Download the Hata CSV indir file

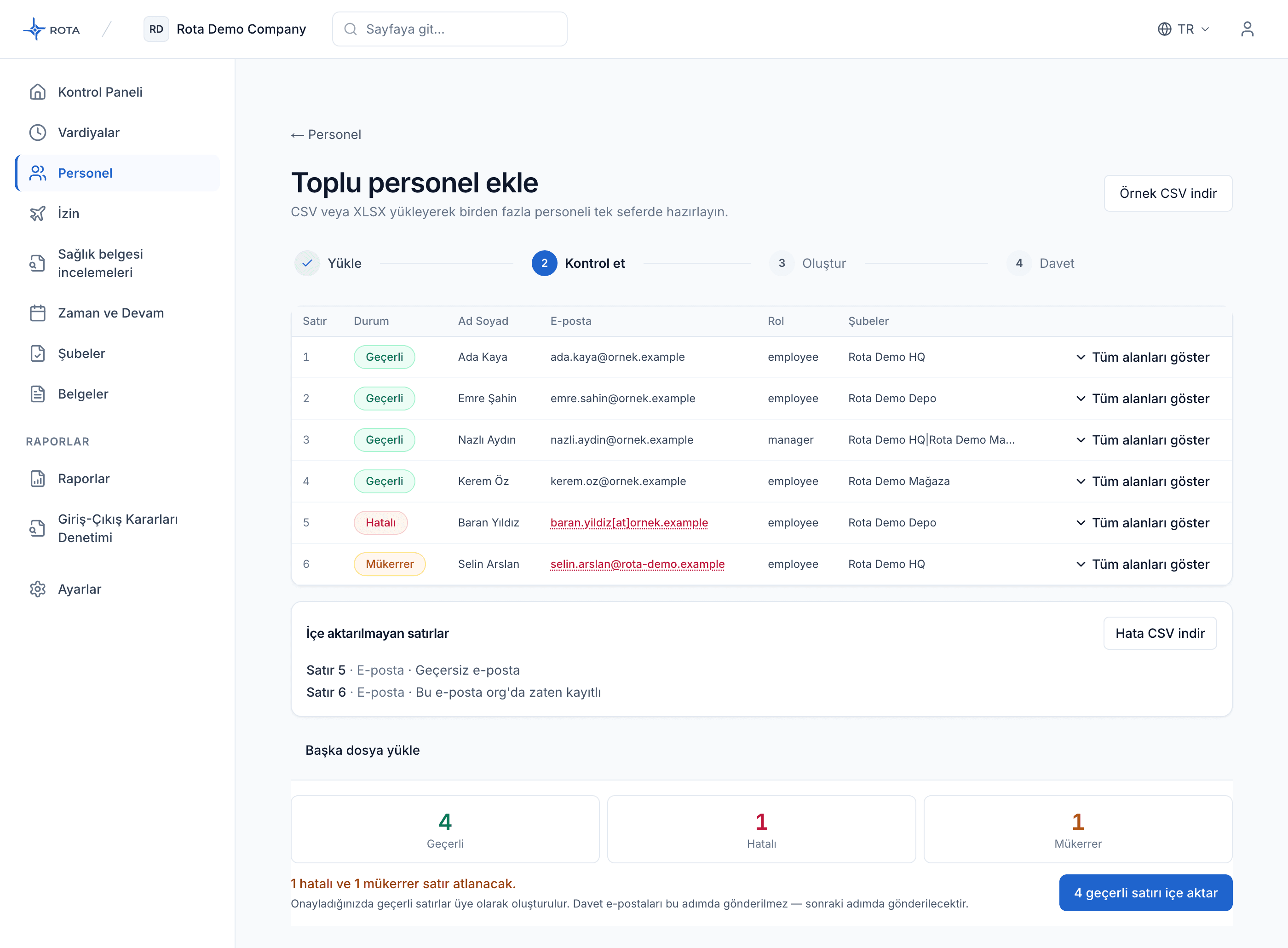coord(1160,633)
